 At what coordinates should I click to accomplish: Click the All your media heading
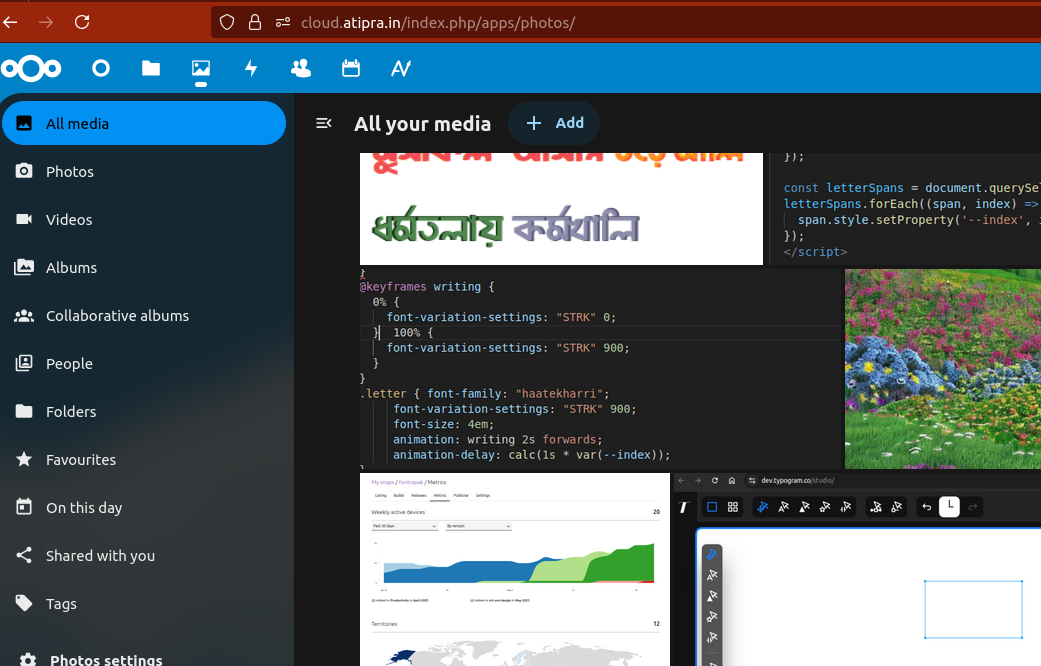422,124
